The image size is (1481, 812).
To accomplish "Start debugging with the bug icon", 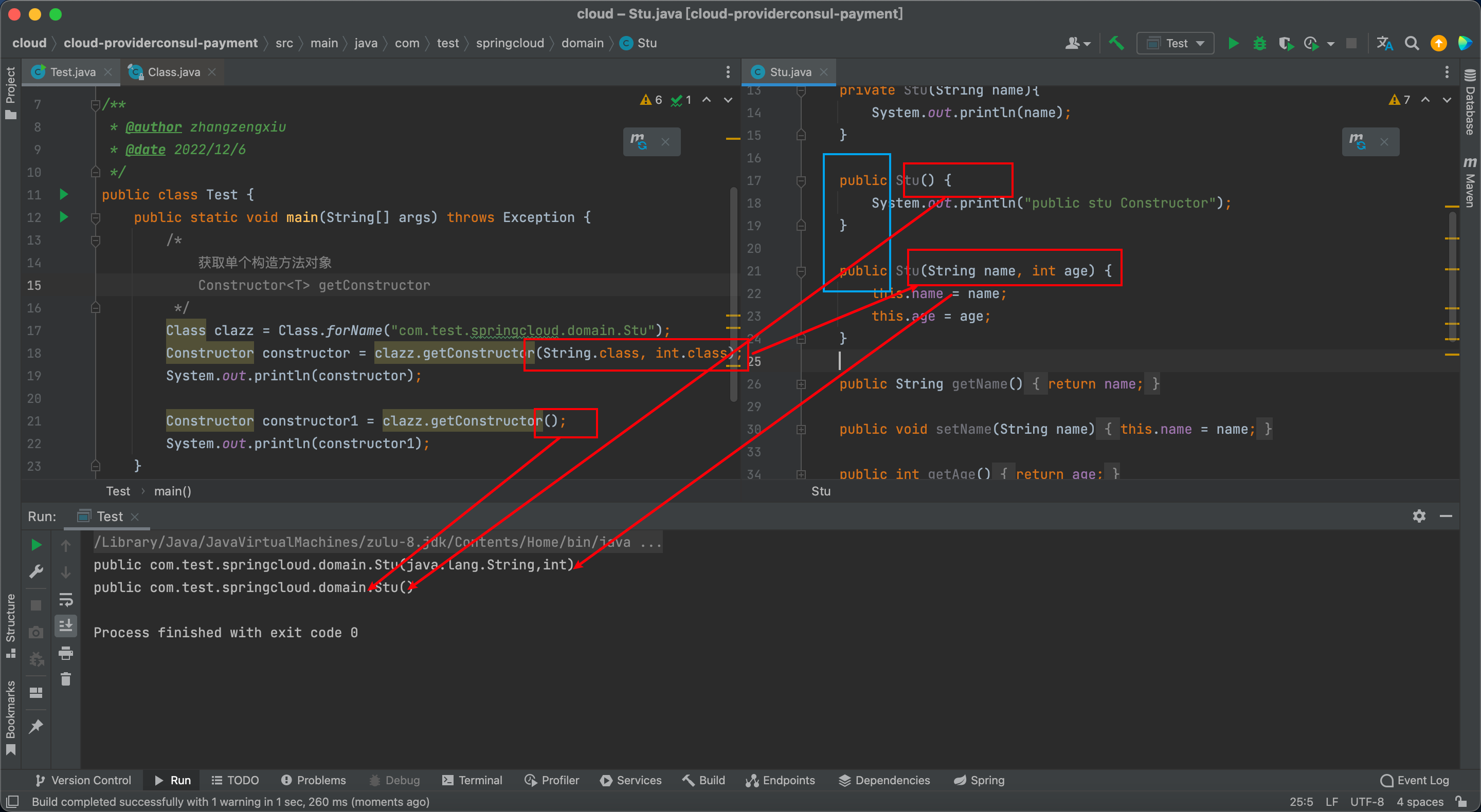I will tap(1260, 43).
